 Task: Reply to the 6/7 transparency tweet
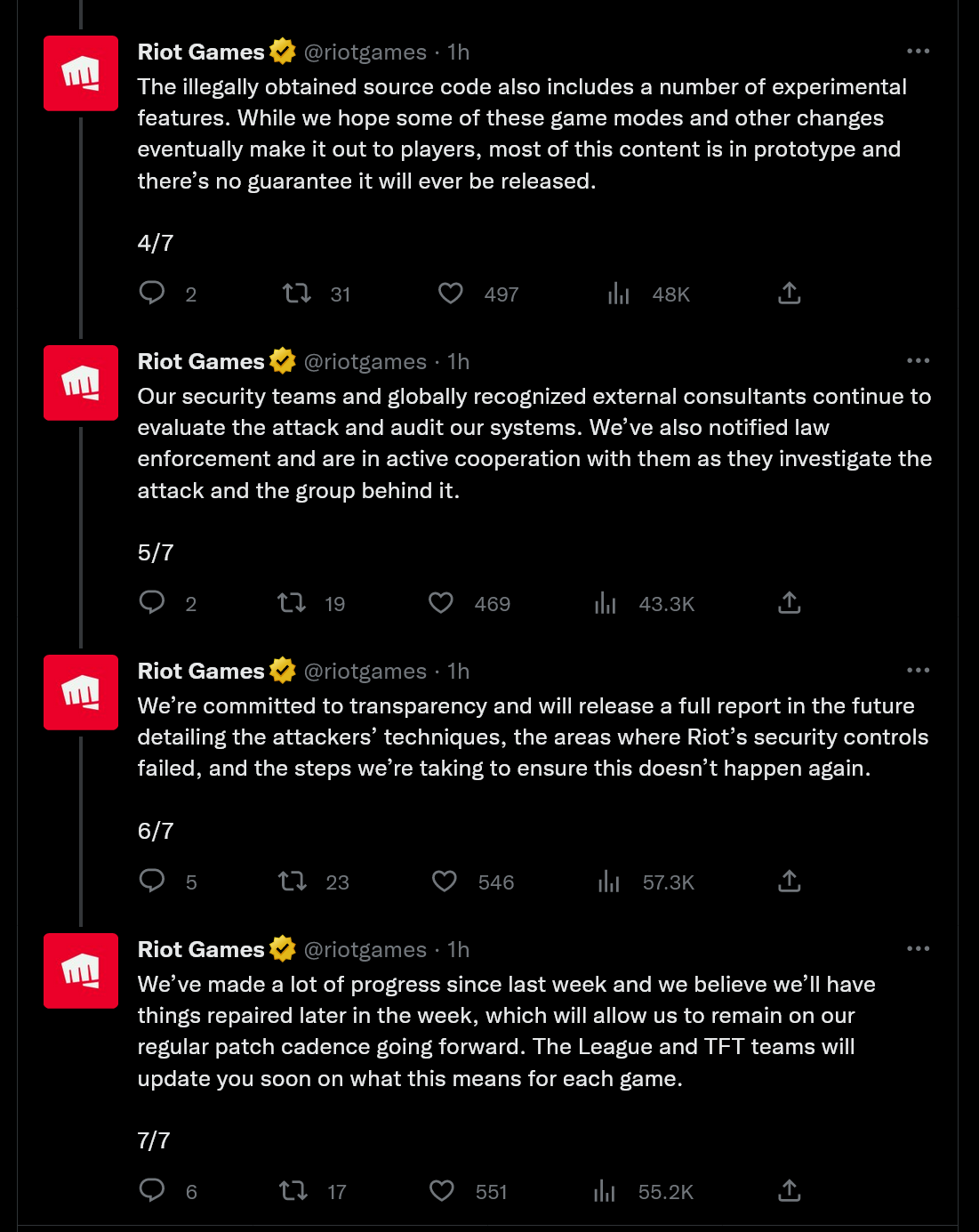[x=152, y=881]
